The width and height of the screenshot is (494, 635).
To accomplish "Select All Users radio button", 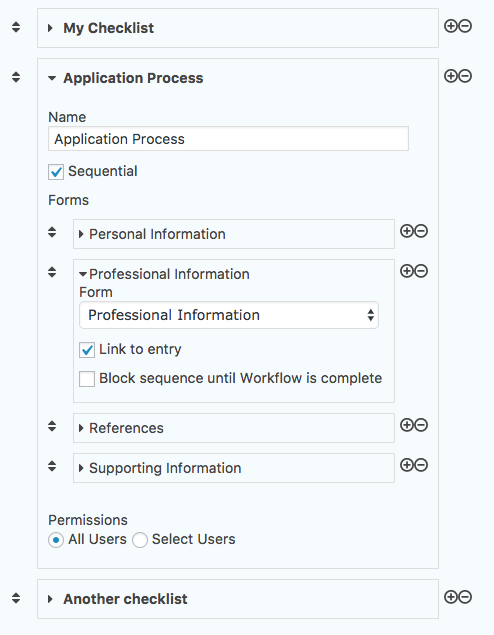I will point(56,540).
